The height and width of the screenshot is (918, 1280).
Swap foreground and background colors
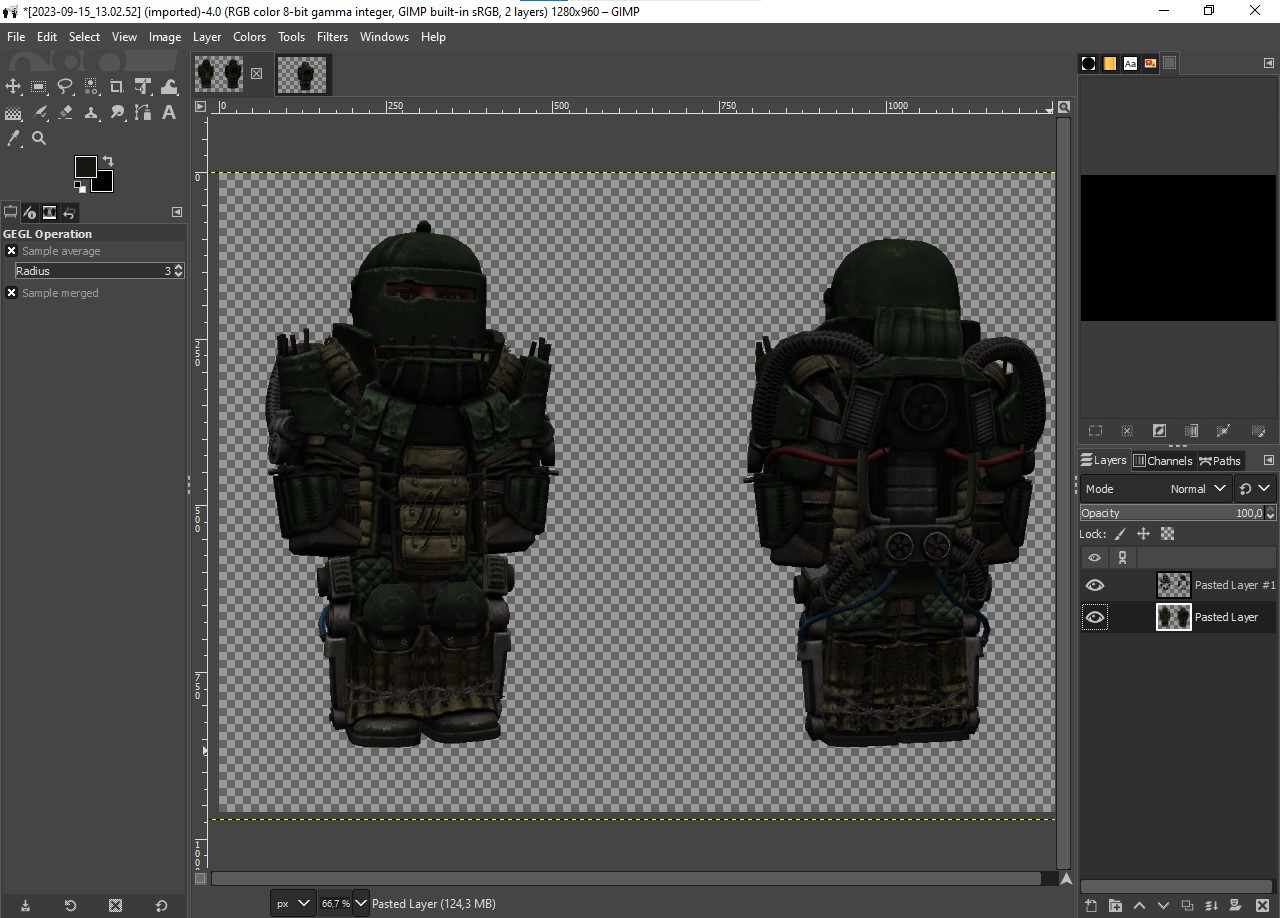tap(108, 161)
